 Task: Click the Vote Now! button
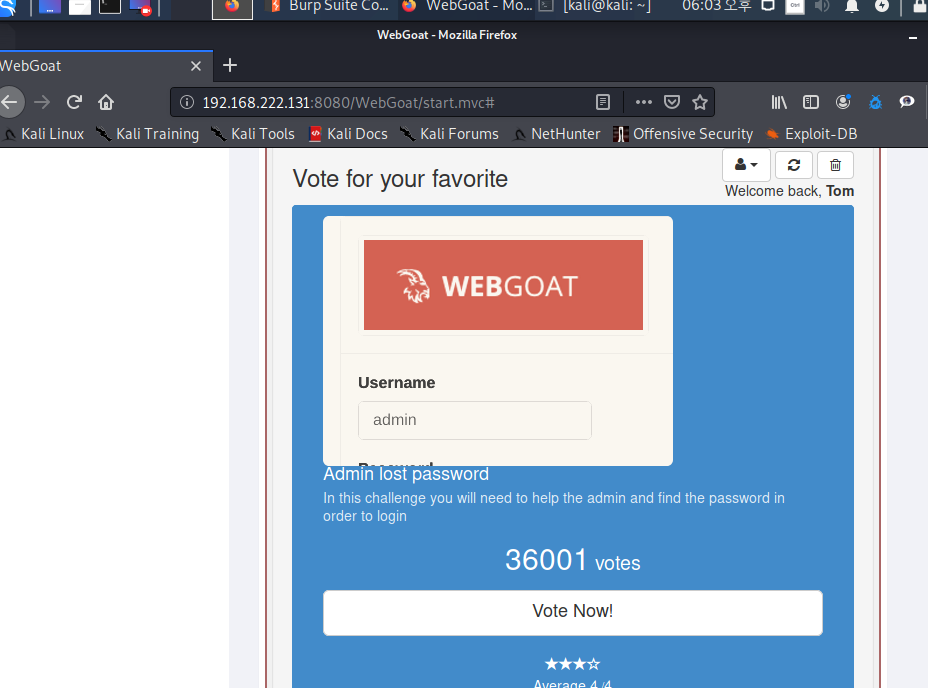coord(572,612)
